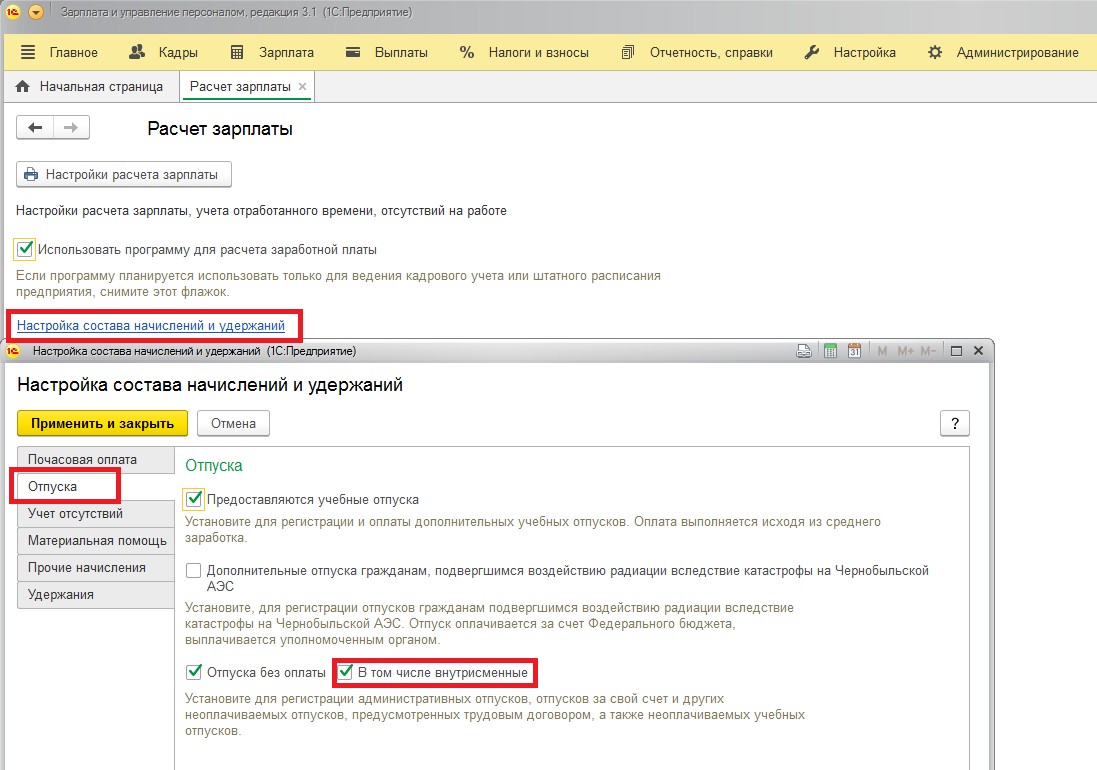The image size is (1097, 770).
Task: Toggle the В том числе внутрисменные checkbox
Action: click(346, 672)
